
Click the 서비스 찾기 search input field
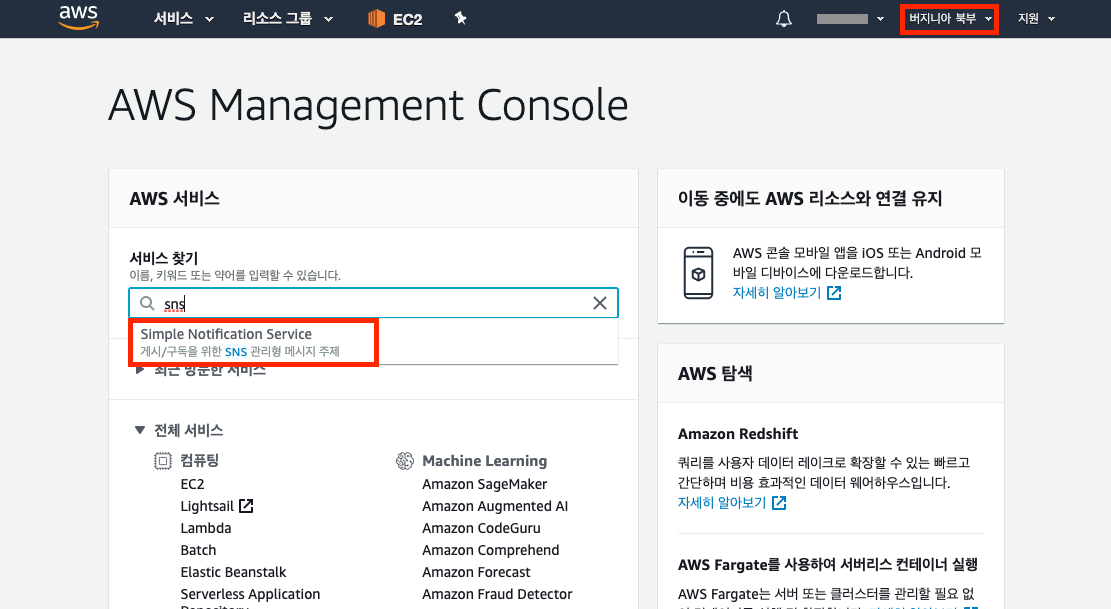373,303
